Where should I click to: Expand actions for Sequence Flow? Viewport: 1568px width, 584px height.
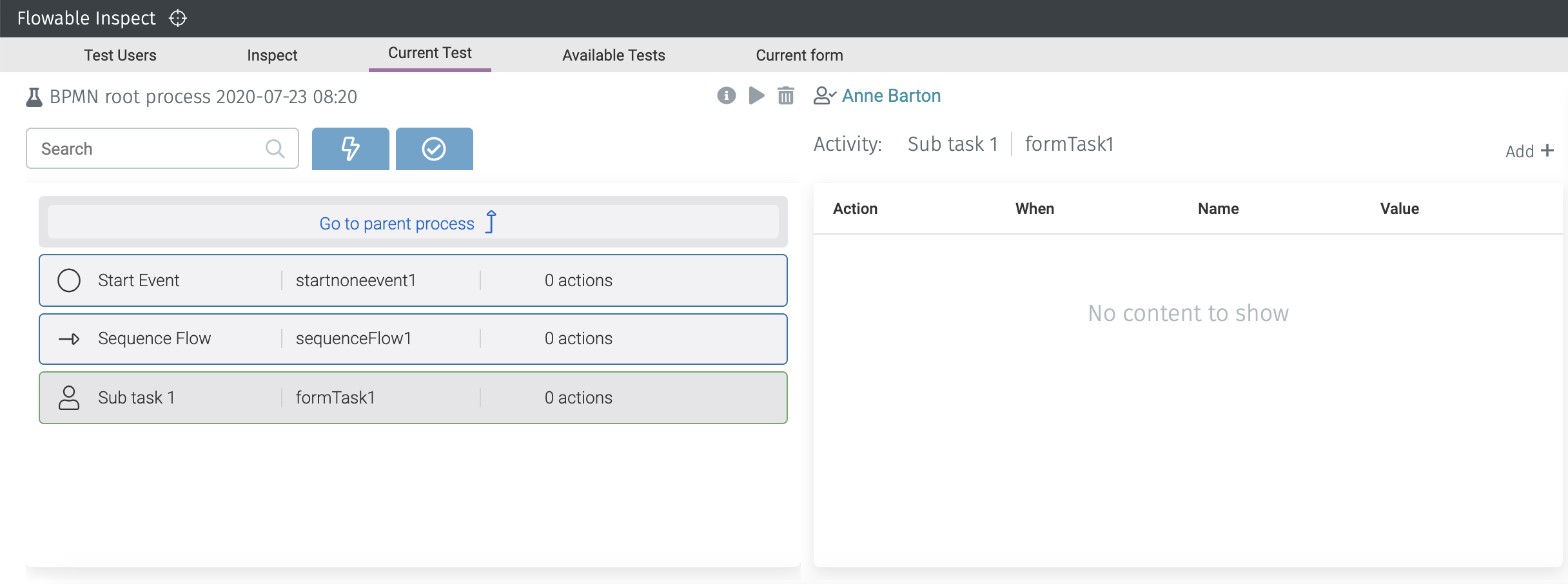pyautogui.click(x=578, y=338)
